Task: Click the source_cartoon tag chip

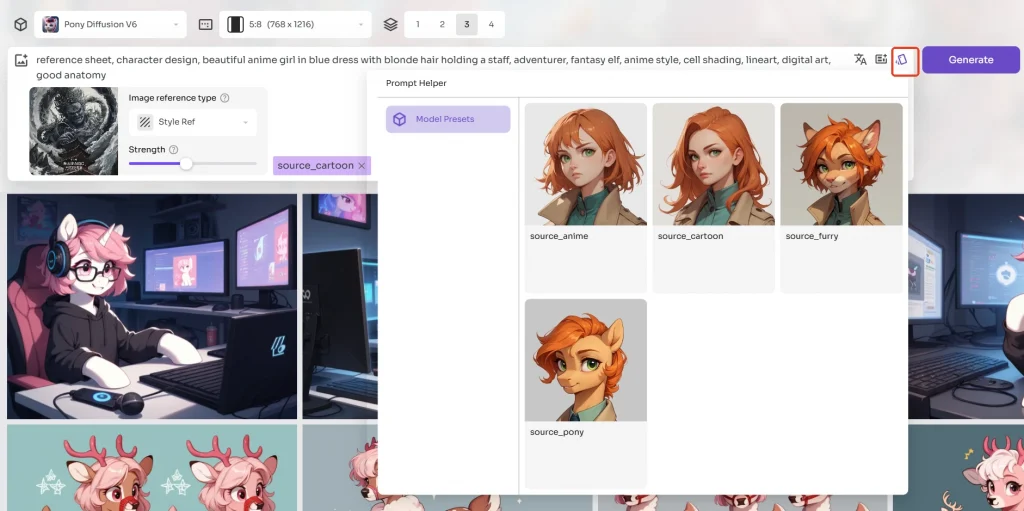Action: pos(321,166)
